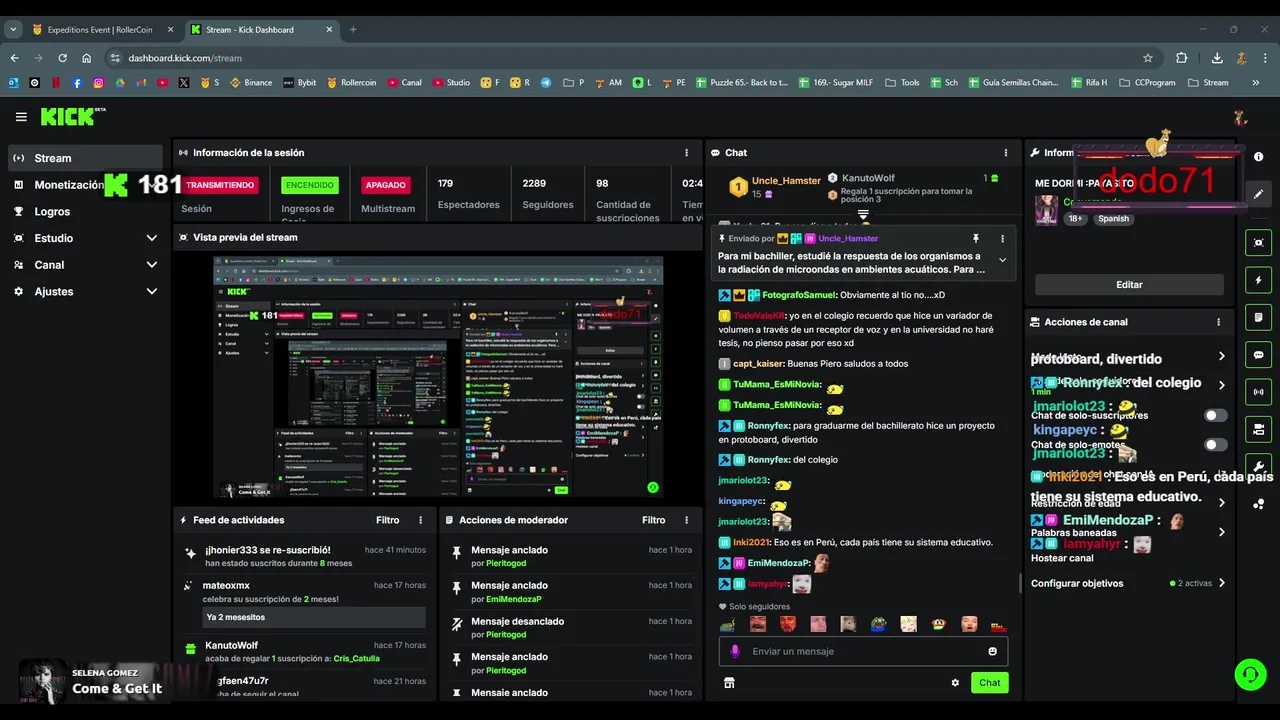The height and width of the screenshot is (720, 1280).
Task: Open Filtro dropdown in Feed de actividades
Action: pos(387,520)
